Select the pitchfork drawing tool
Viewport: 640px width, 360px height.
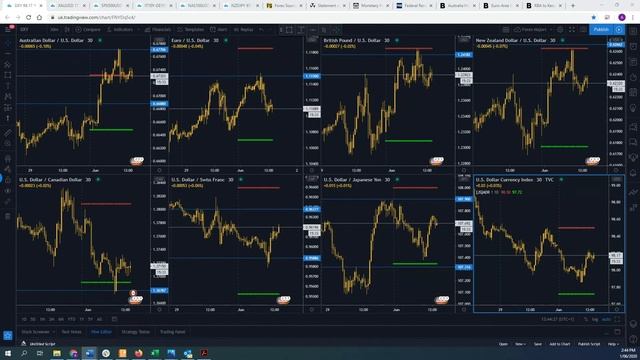[8, 64]
